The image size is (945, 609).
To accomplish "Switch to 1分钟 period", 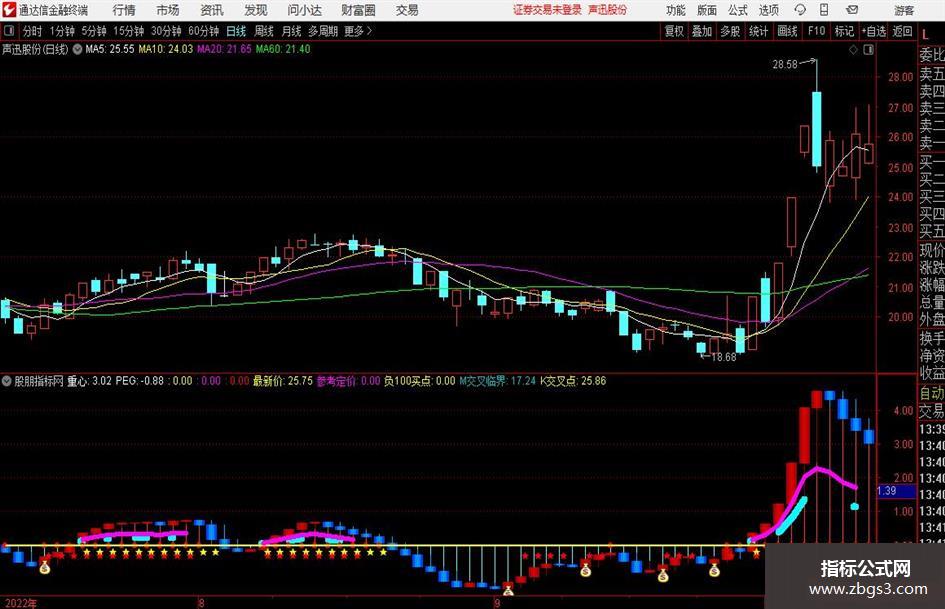I will 62,31.
